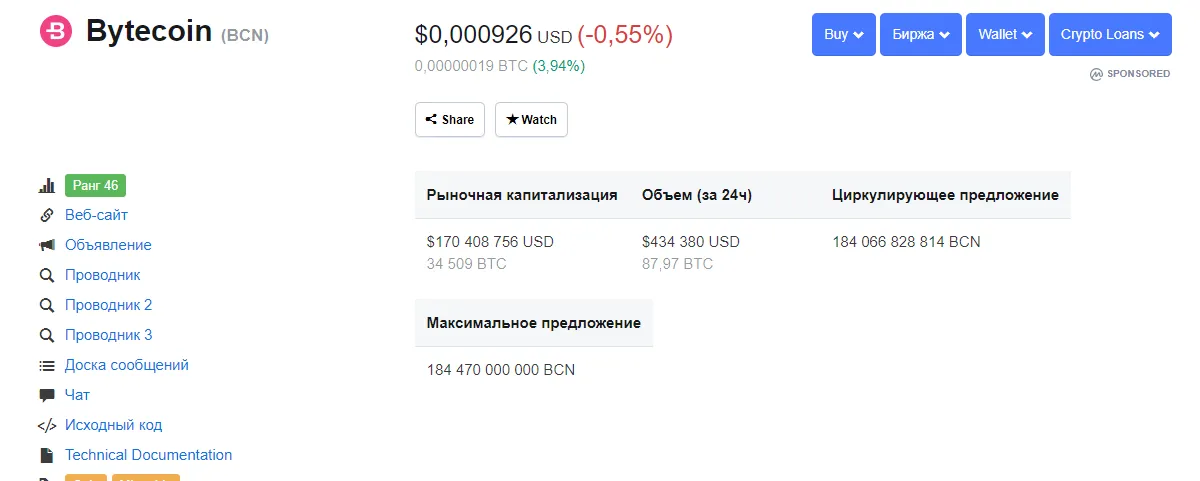This screenshot has height=481, width=1200.
Task: Click the magnifier icon beside Проводник 2
Action: 46,305
